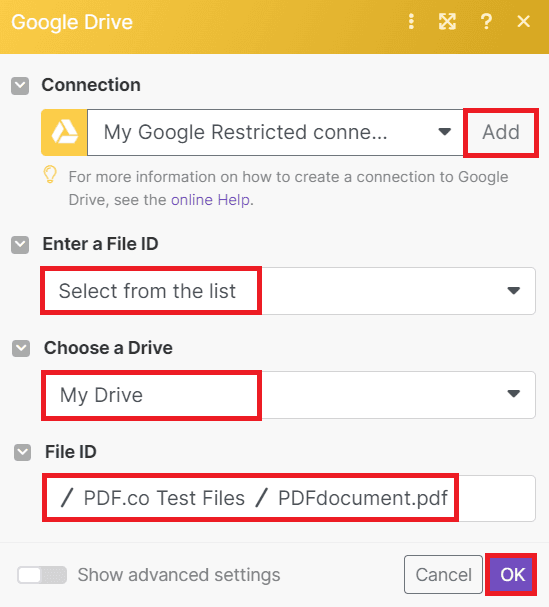Close the Google Drive dialog
The width and height of the screenshot is (549, 607).
(523, 21)
